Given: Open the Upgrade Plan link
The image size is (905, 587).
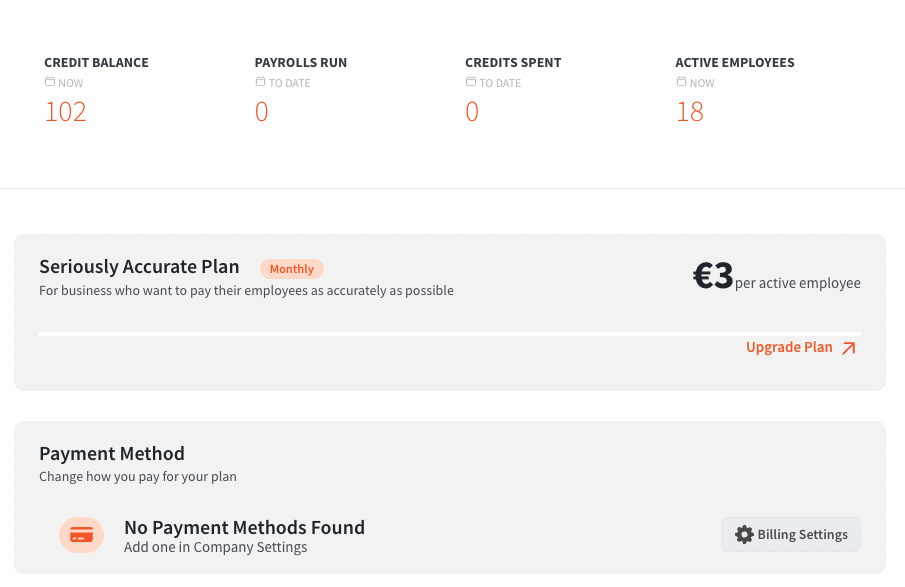Looking at the screenshot, I should 789,347.
